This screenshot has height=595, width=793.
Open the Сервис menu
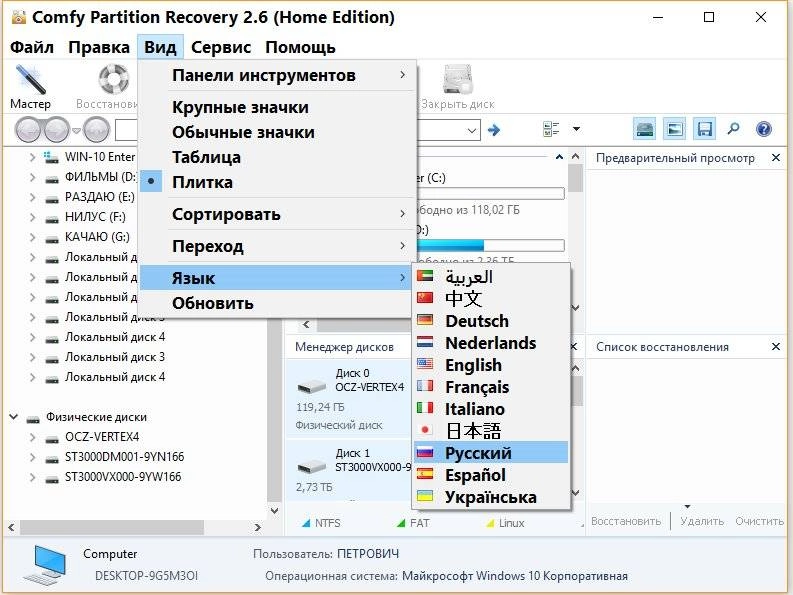[221, 47]
